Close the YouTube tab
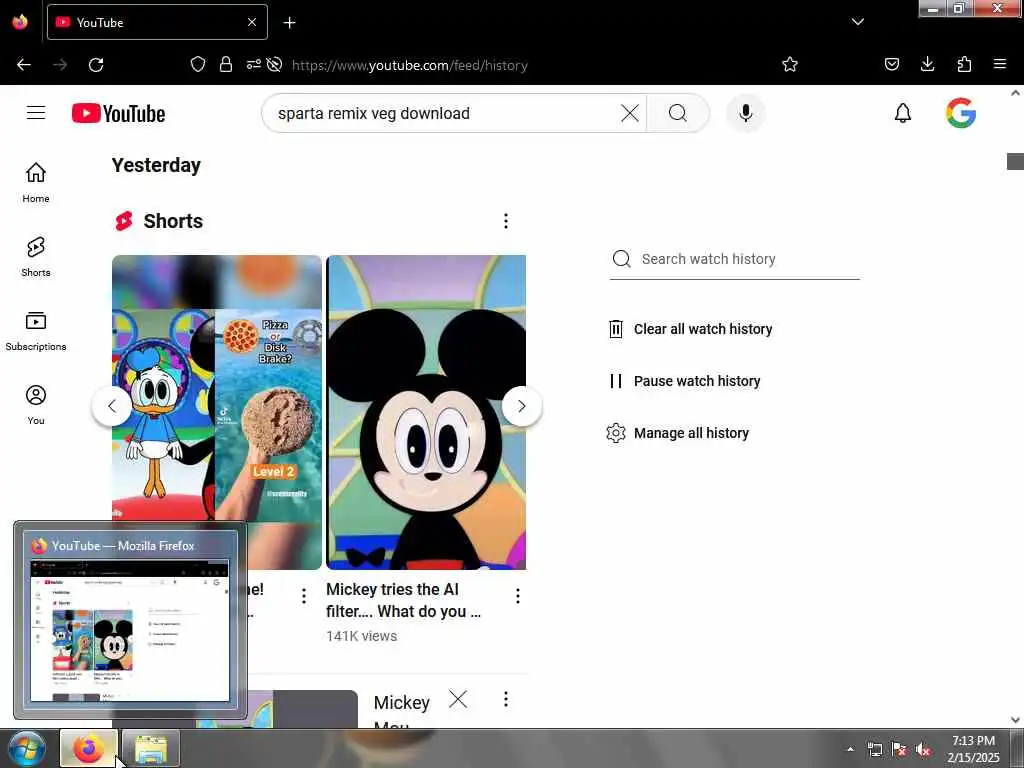Viewport: 1024px width, 768px height. pos(251,22)
